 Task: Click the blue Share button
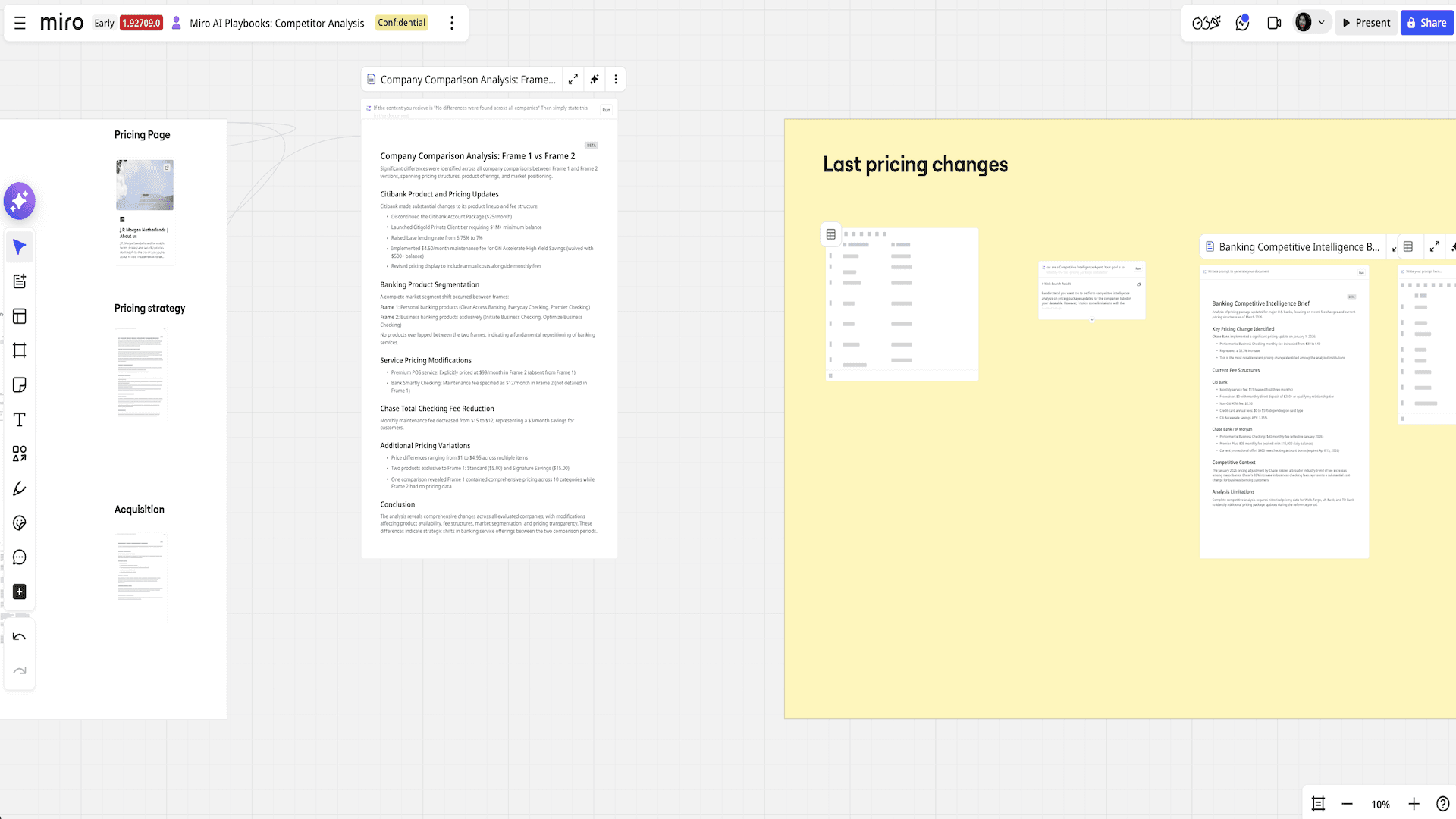[x=1426, y=23]
